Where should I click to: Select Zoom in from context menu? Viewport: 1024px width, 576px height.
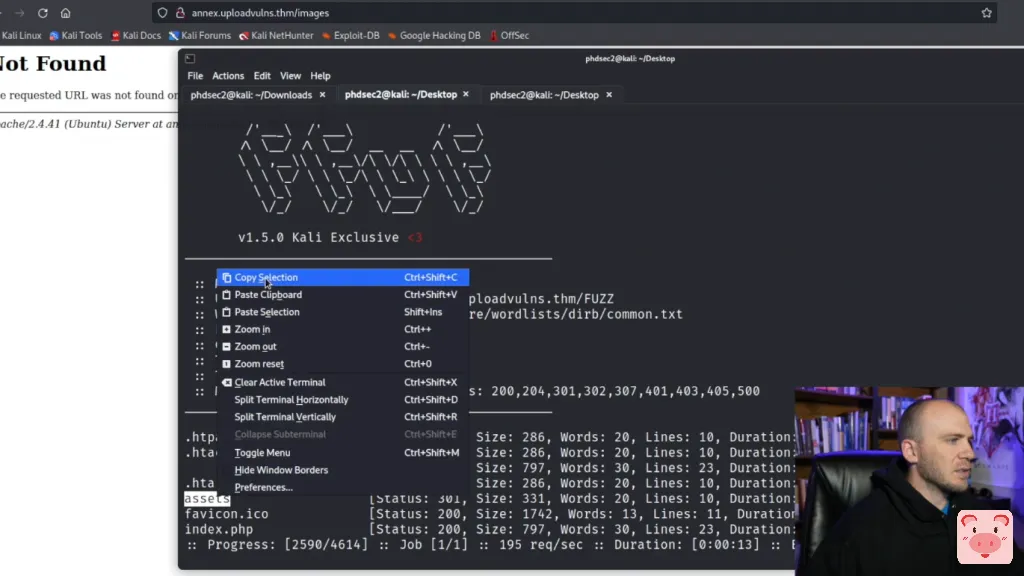click(343, 329)
